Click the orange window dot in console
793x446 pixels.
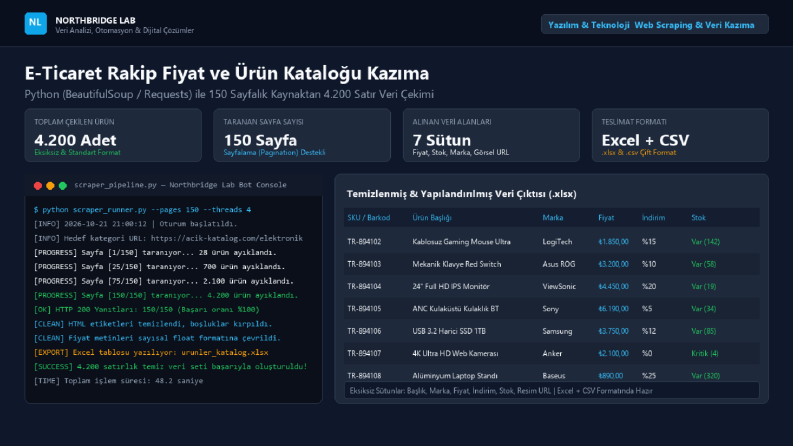pyautogui.click(x=50, y=186)
